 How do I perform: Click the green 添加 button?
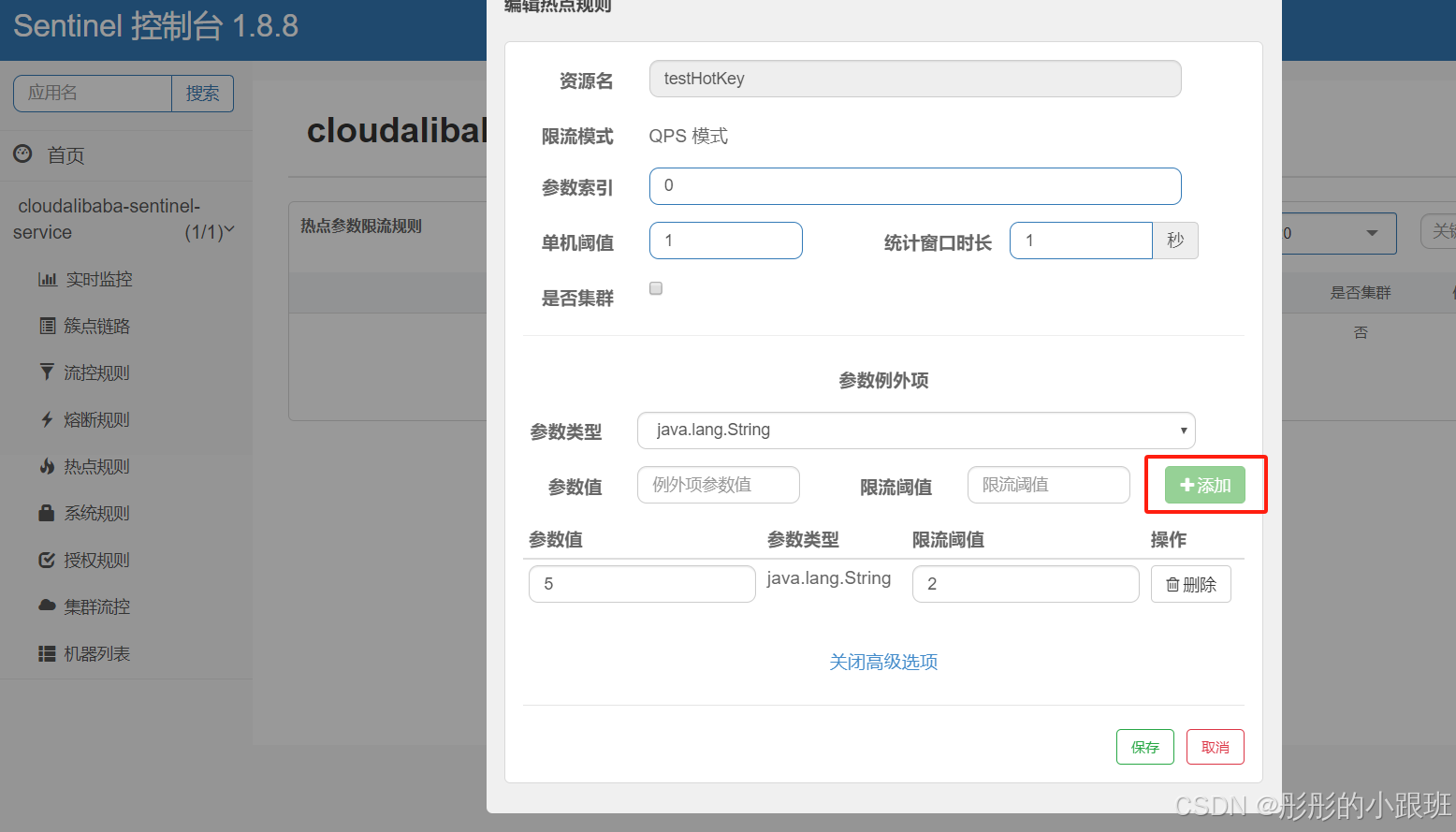[x=1205, y=485]
